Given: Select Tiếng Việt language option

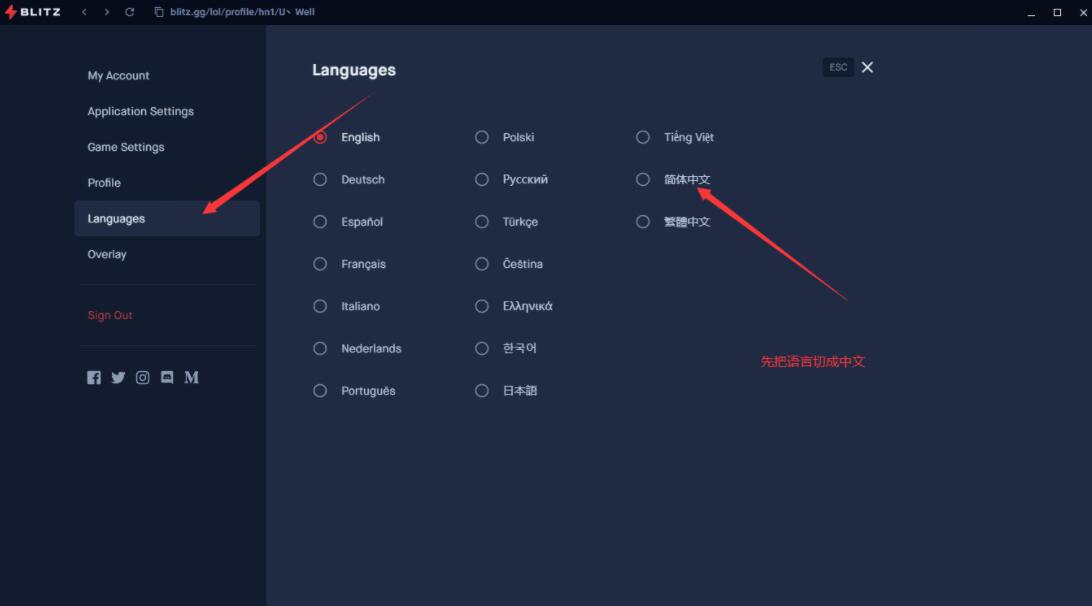Looking at the screenshot, I should click(x=643, y=137).
